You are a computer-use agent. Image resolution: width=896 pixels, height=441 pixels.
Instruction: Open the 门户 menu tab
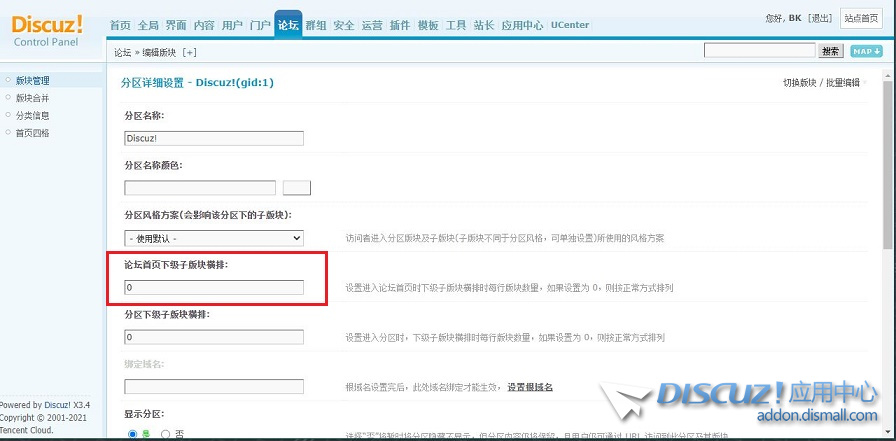[x=260, y=25]
